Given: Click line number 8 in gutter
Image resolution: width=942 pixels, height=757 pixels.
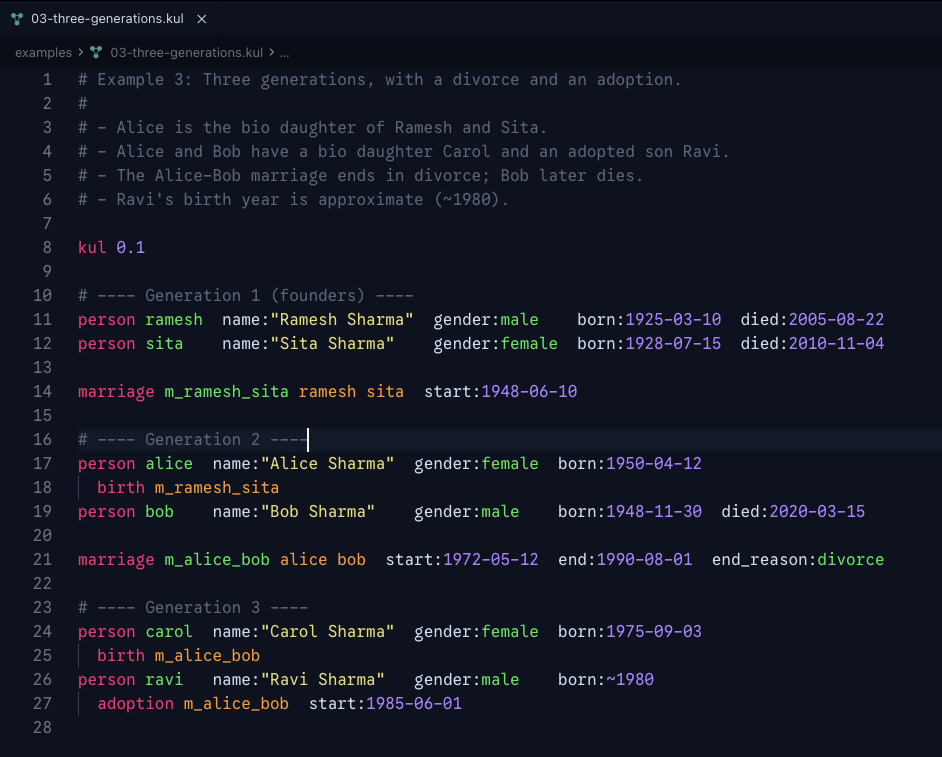Looking at the screenshot, I should point(47,248).
